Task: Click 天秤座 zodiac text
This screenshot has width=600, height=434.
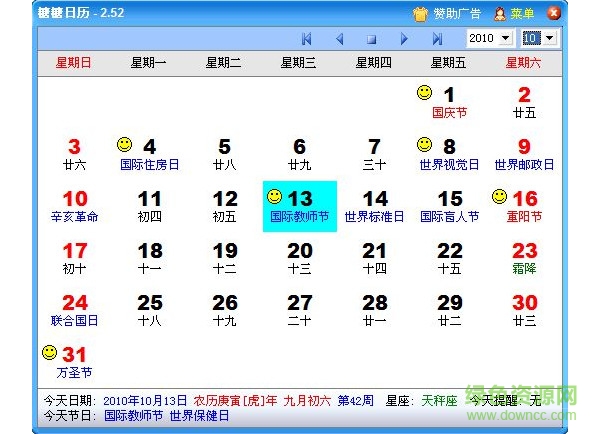Action: [x=439, y=401]
